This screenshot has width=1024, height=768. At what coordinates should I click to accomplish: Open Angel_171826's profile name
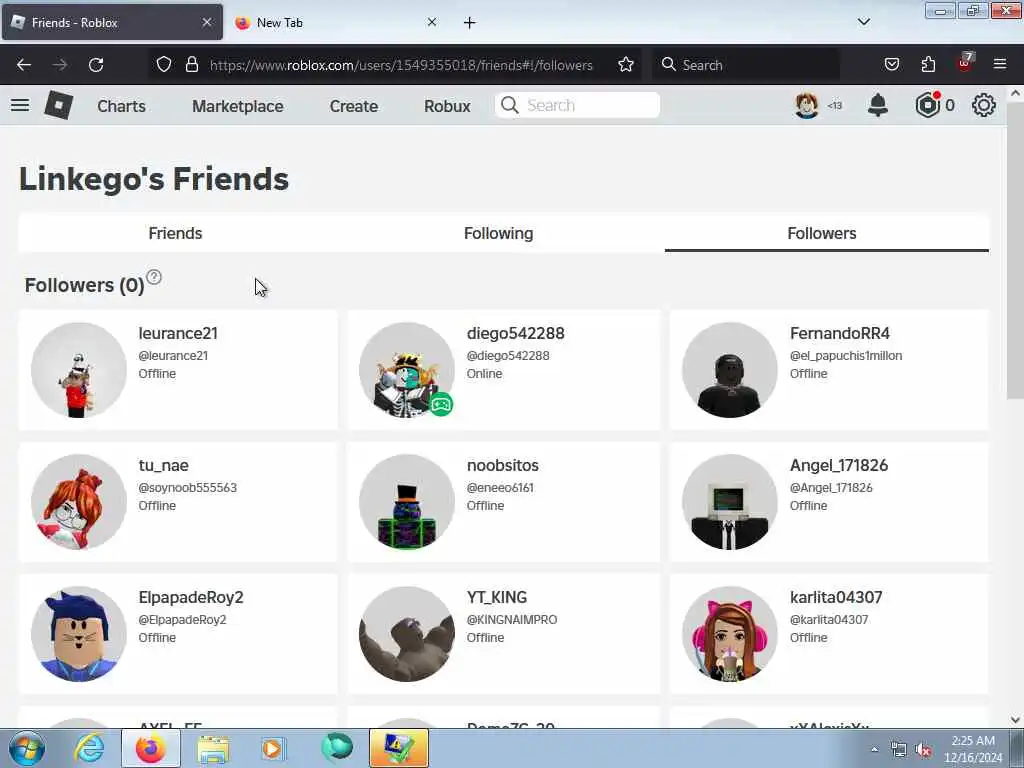[839, 465]
